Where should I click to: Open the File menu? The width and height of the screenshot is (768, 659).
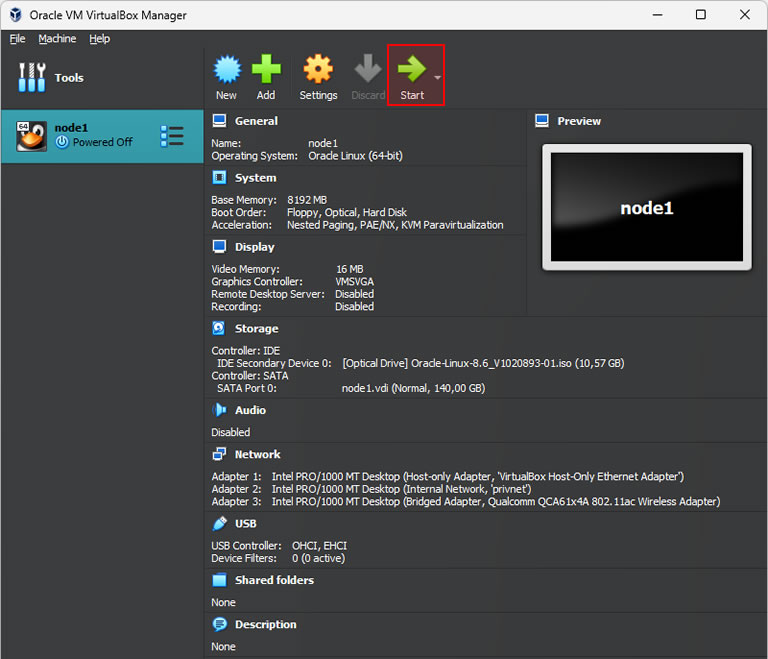coord(17,39)
